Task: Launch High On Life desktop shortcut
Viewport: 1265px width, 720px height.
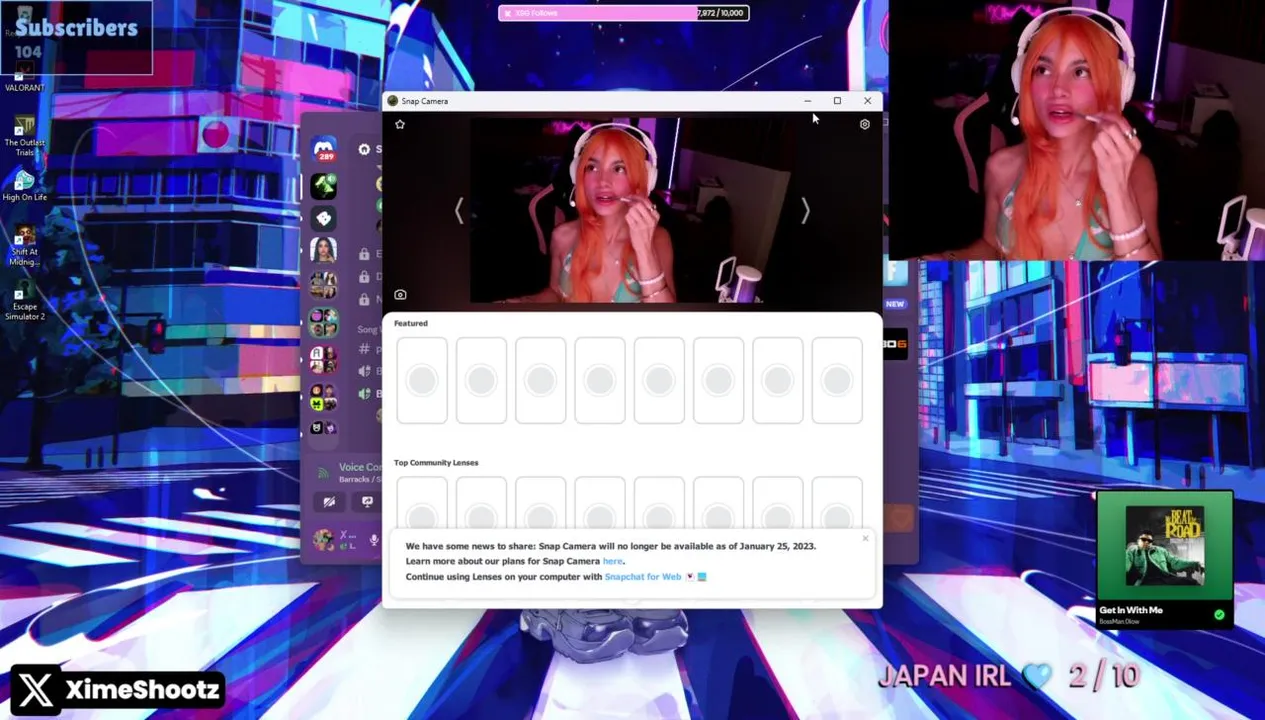Action: (x=24, y=186)
